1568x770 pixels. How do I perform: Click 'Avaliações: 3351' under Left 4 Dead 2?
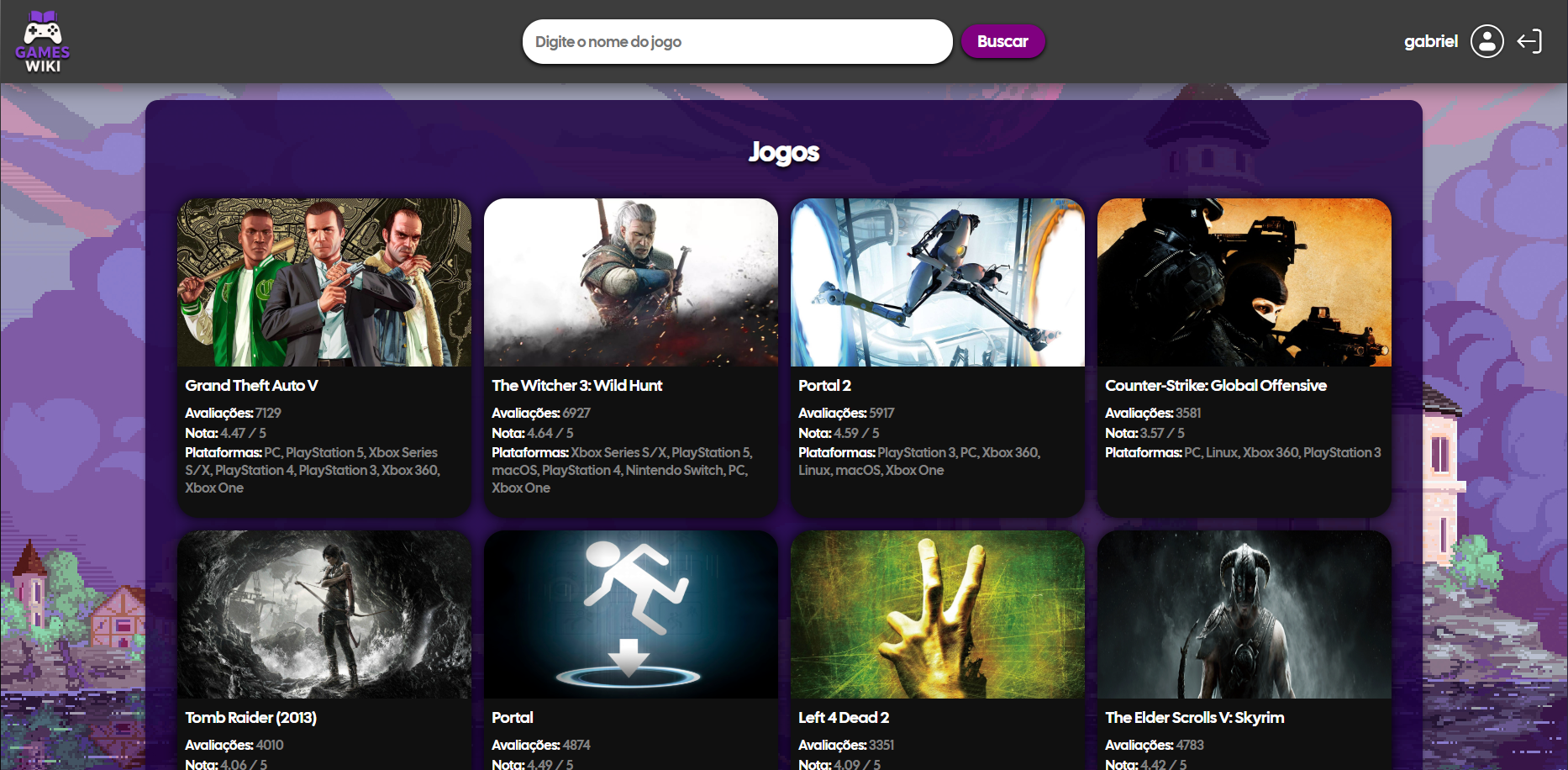click(x=846, y=745)
